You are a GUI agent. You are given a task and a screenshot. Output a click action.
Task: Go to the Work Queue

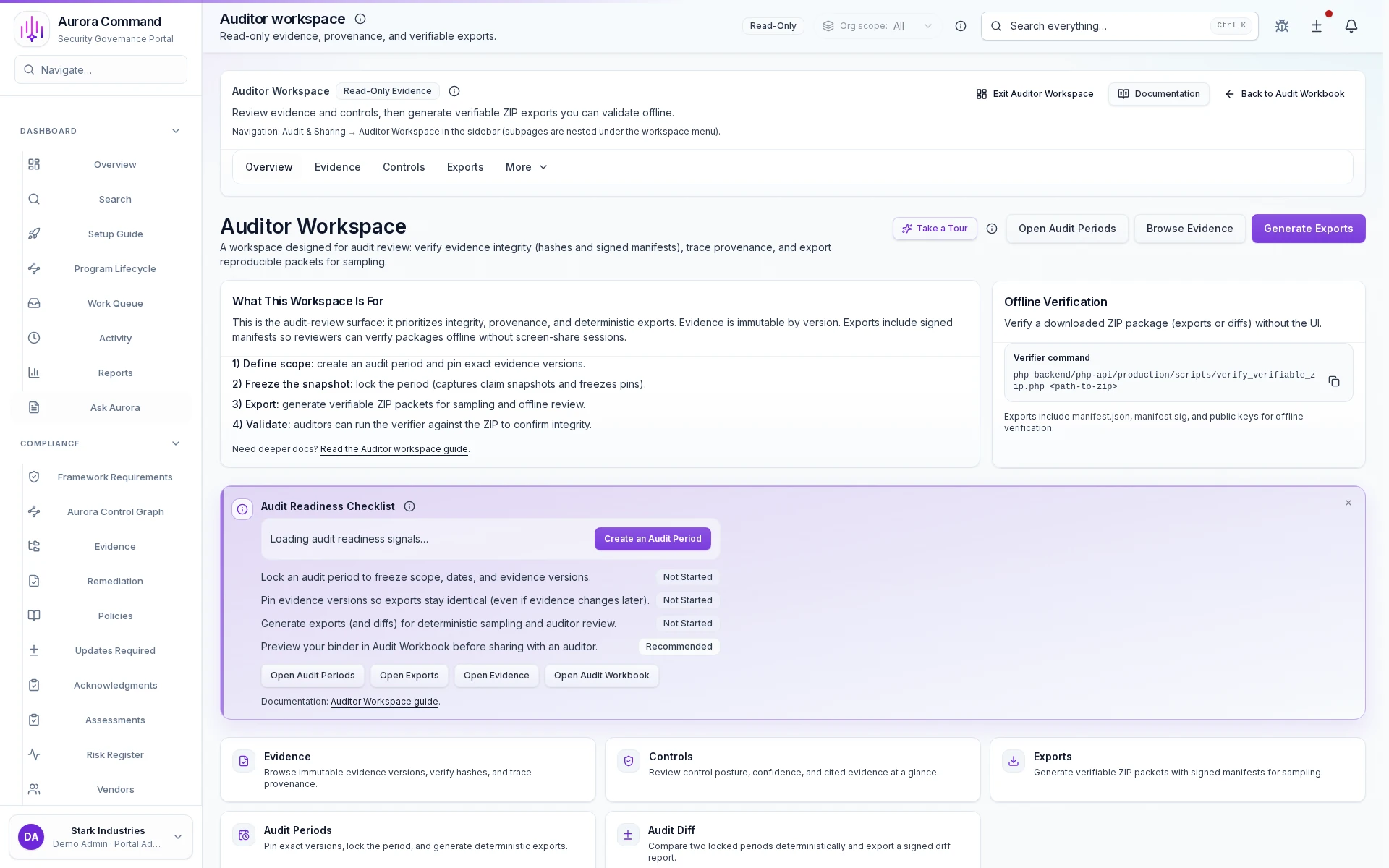click(x=115, y=303)
